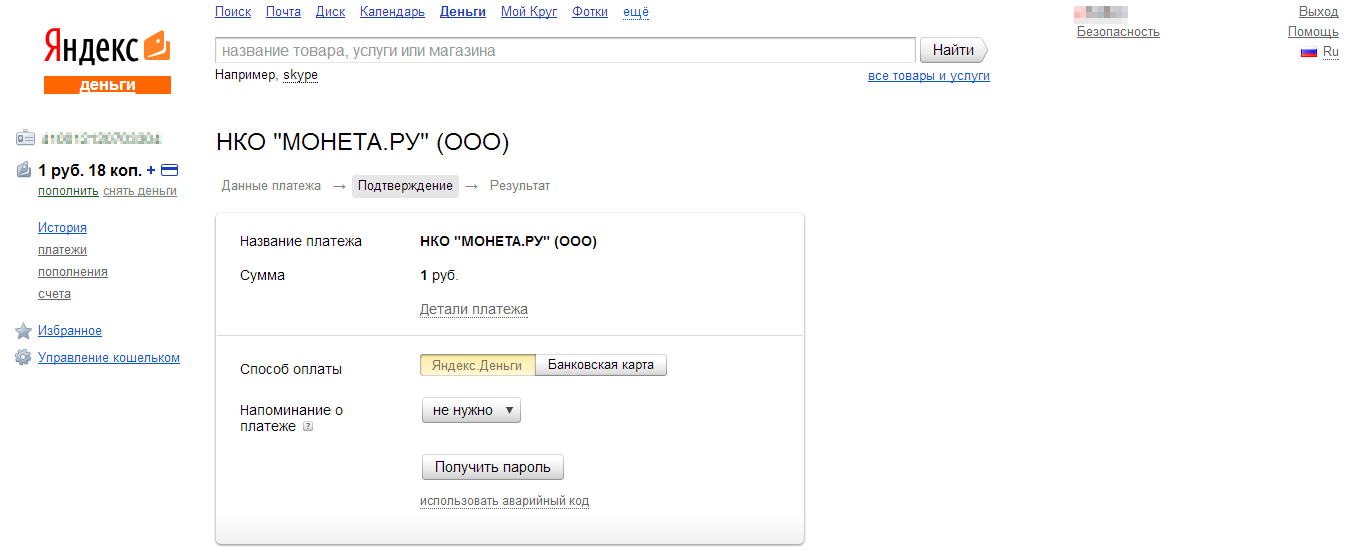Click the star icon for Избранное
The width and height of the screenshot is (1349, 559).
point(23,331)
